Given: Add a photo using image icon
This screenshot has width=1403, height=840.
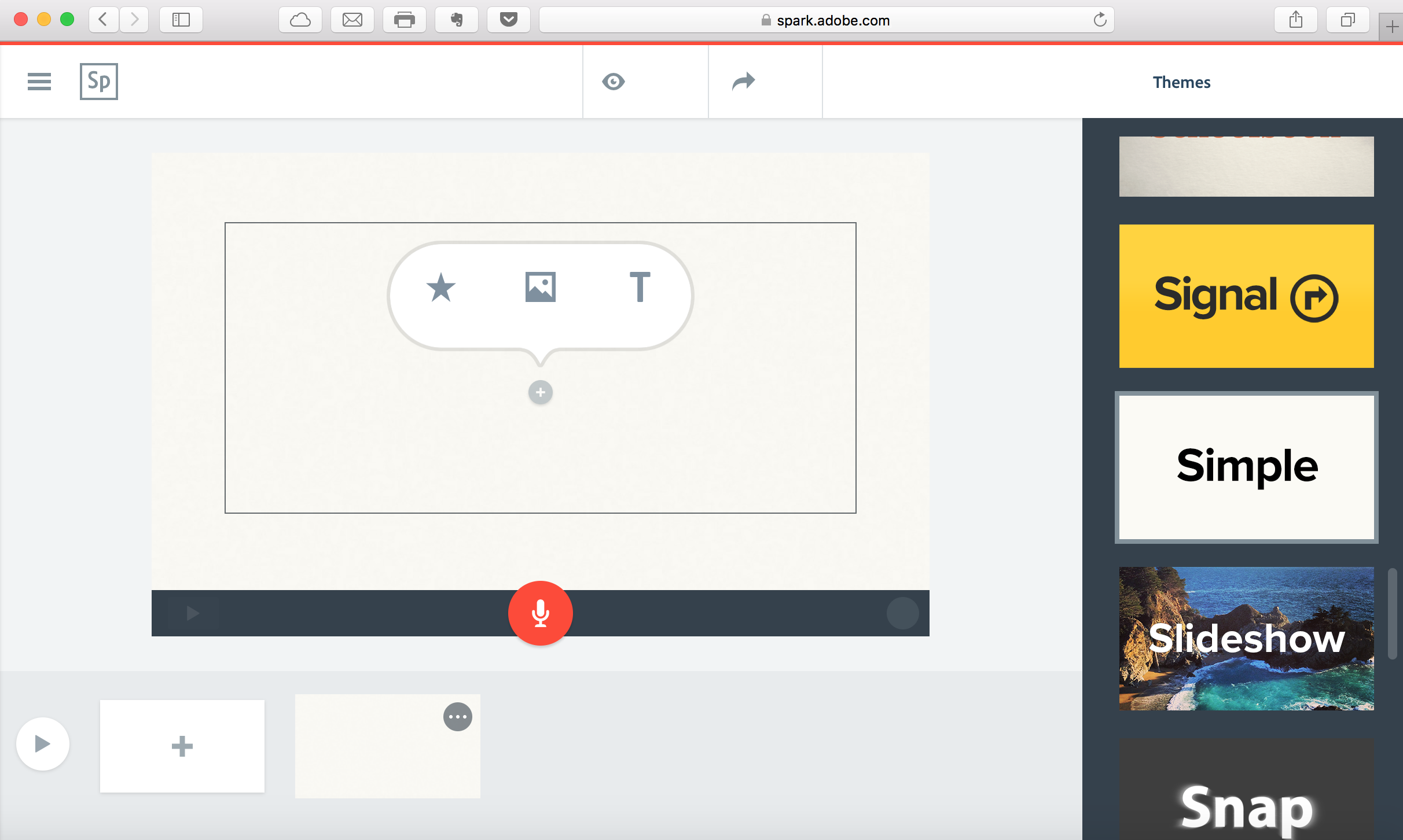Looking at the screenshot, I should pos(540,288).
